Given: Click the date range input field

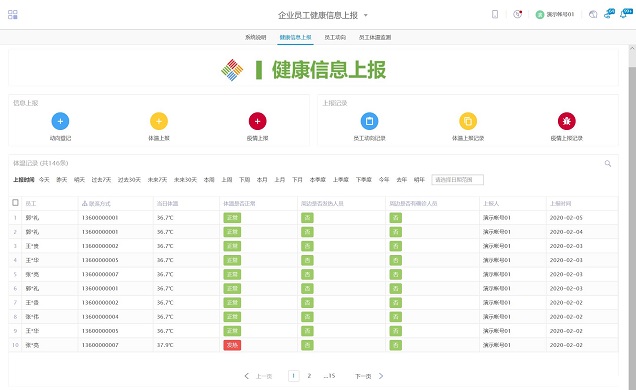Looking at the screenshot, I should [x=458, y=180].
